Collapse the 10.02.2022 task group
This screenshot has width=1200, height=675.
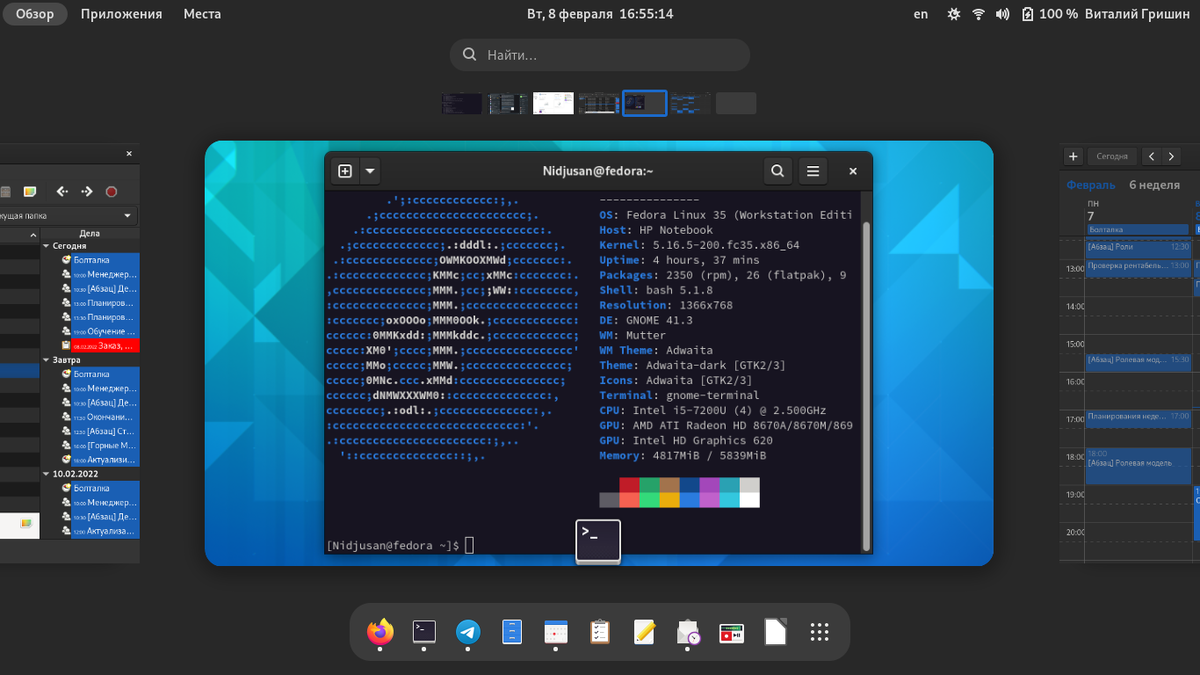click(x=46, y=474)
